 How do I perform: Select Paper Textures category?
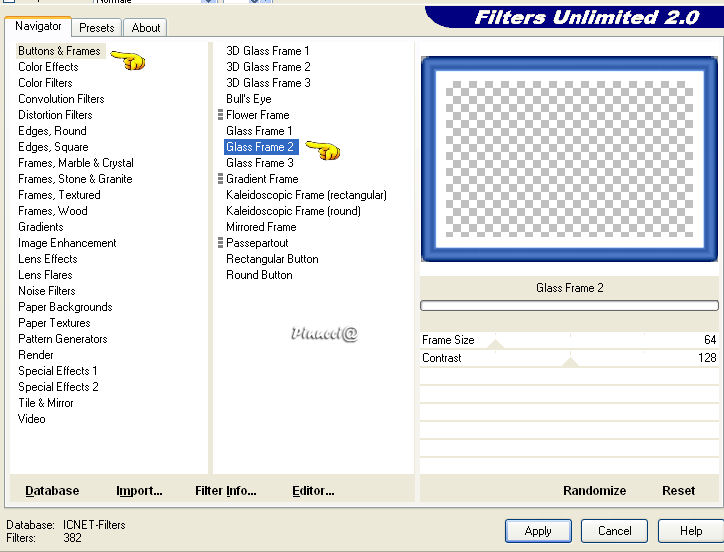(x=54, y=323)
